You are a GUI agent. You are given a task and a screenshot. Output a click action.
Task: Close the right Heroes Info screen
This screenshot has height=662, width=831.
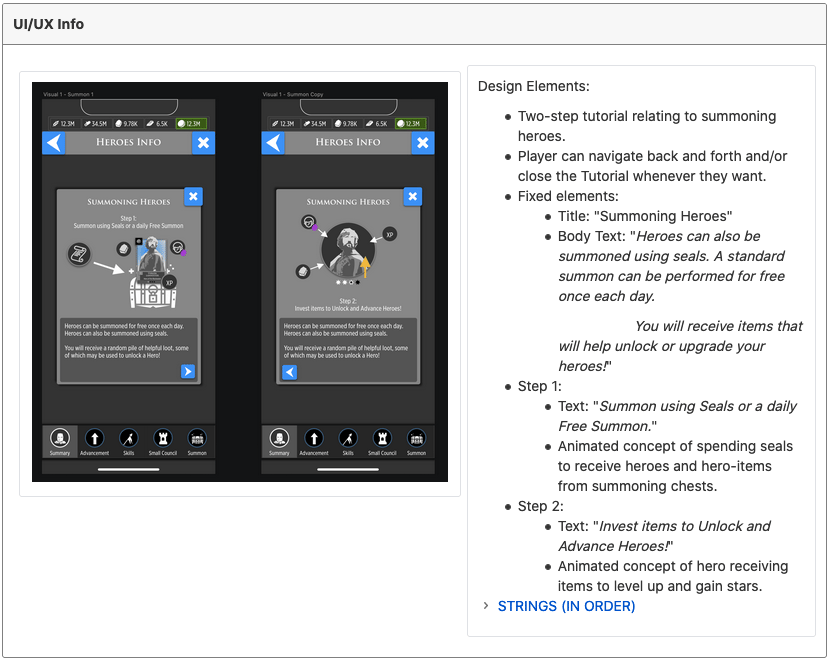point(423,143)
